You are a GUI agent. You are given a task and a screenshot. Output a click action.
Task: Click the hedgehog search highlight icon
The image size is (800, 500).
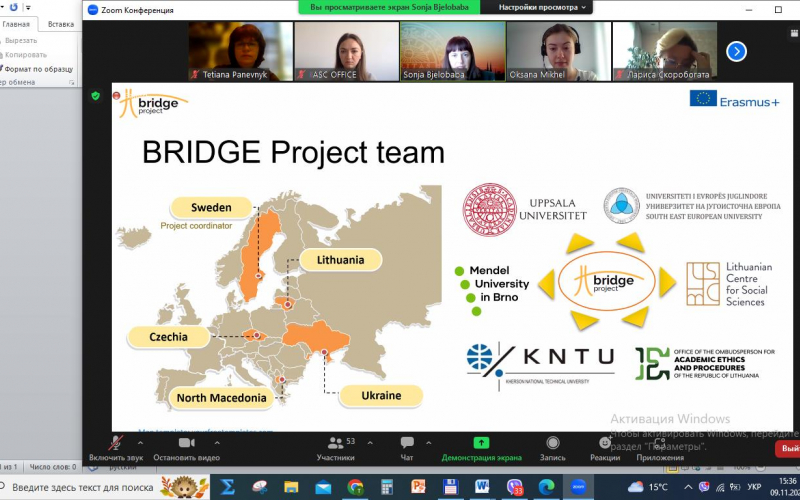184,487
